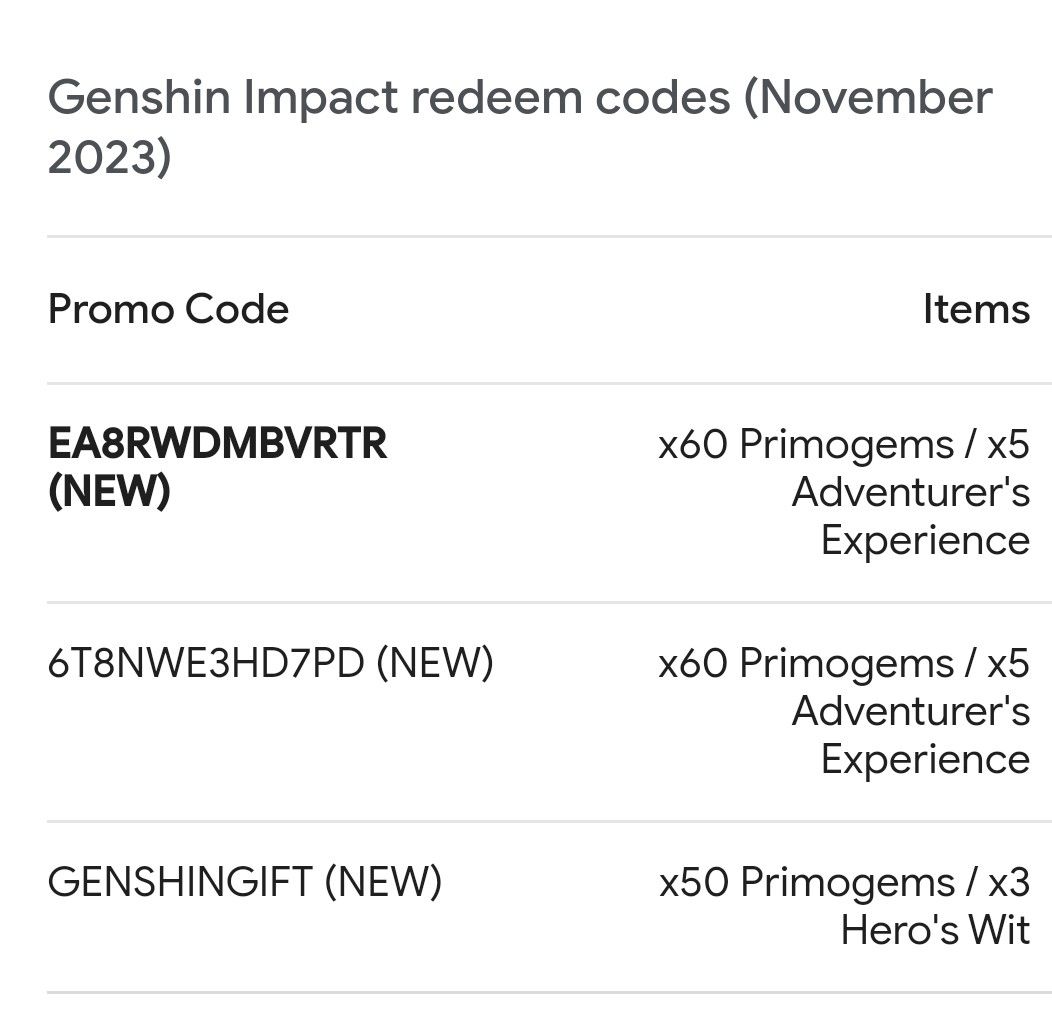Click "x60 Primogems" in the EA8RWDMBVRTR row

pos(805,445)
